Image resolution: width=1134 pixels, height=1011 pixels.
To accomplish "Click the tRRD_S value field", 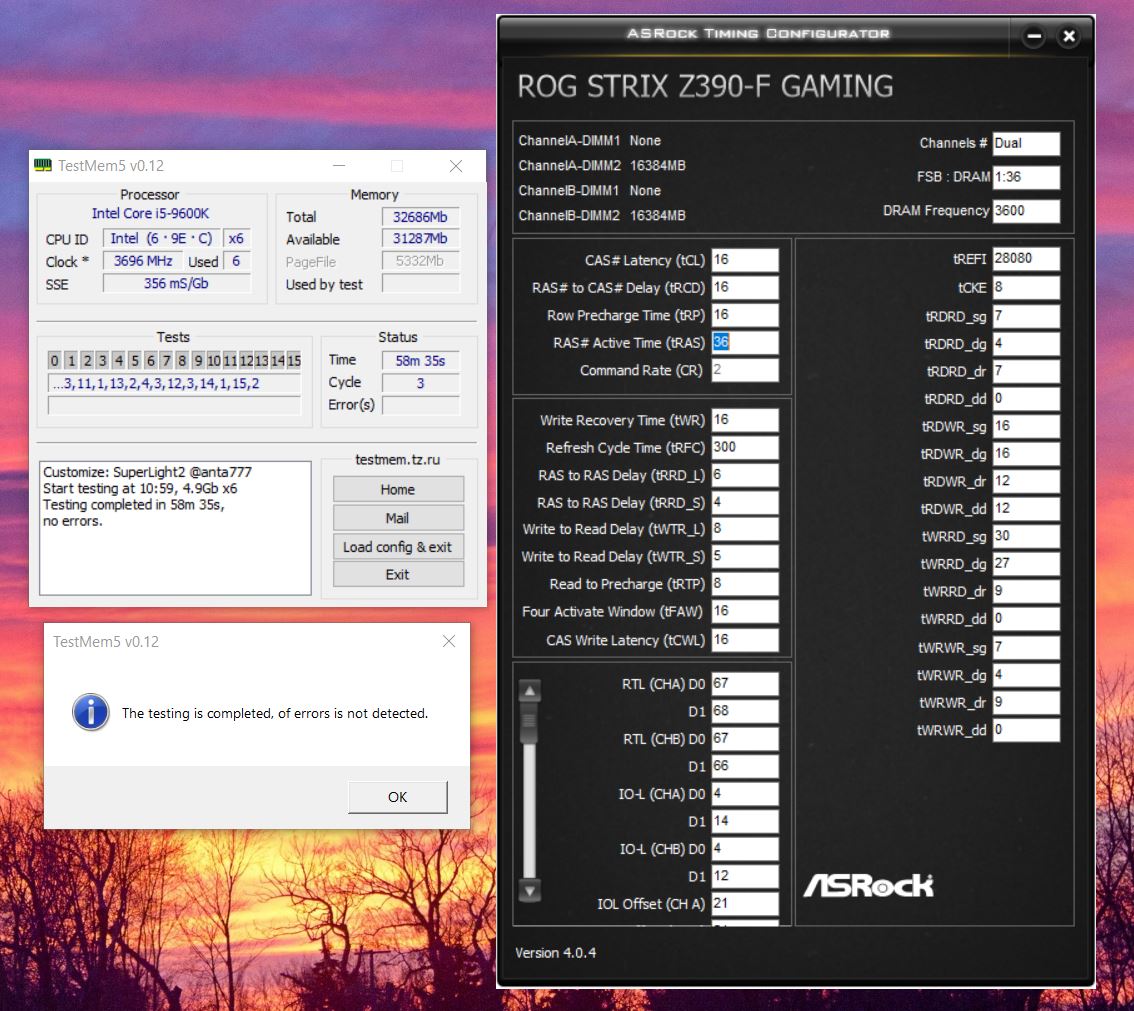I will click(x=745, y=503).
